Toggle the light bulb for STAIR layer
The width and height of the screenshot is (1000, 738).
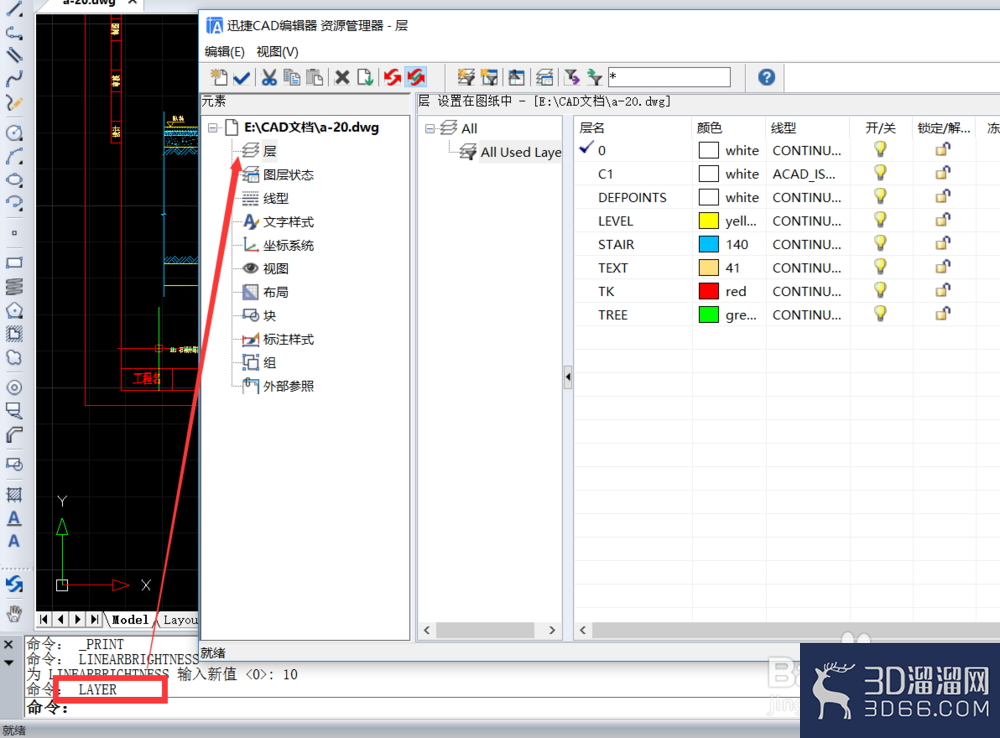click(880, 244)
